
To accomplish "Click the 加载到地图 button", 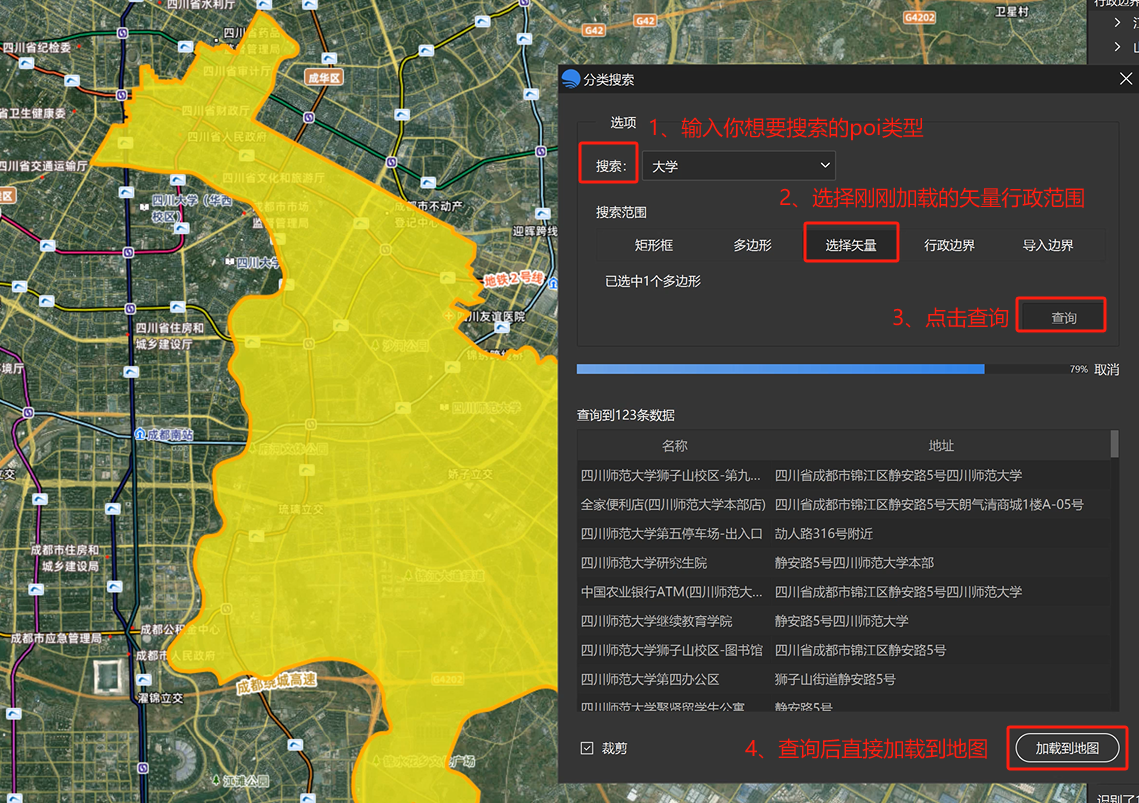I will 1067,748.
